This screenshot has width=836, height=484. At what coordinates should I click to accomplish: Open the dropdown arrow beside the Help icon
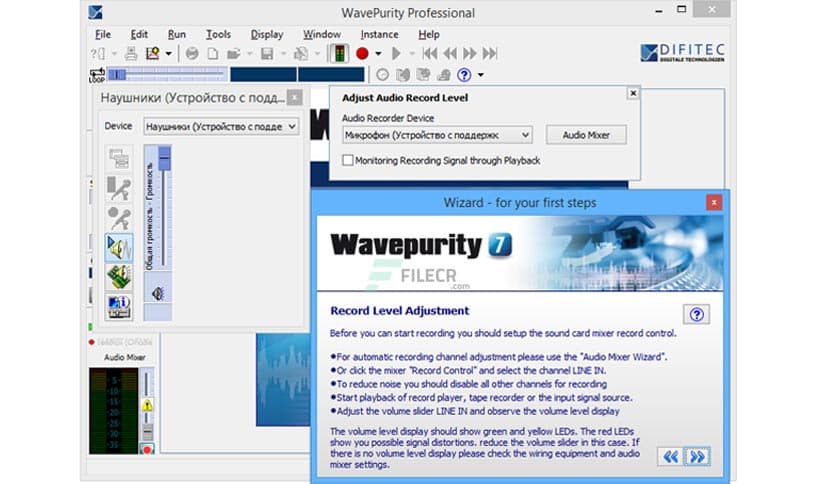[480, 75]
